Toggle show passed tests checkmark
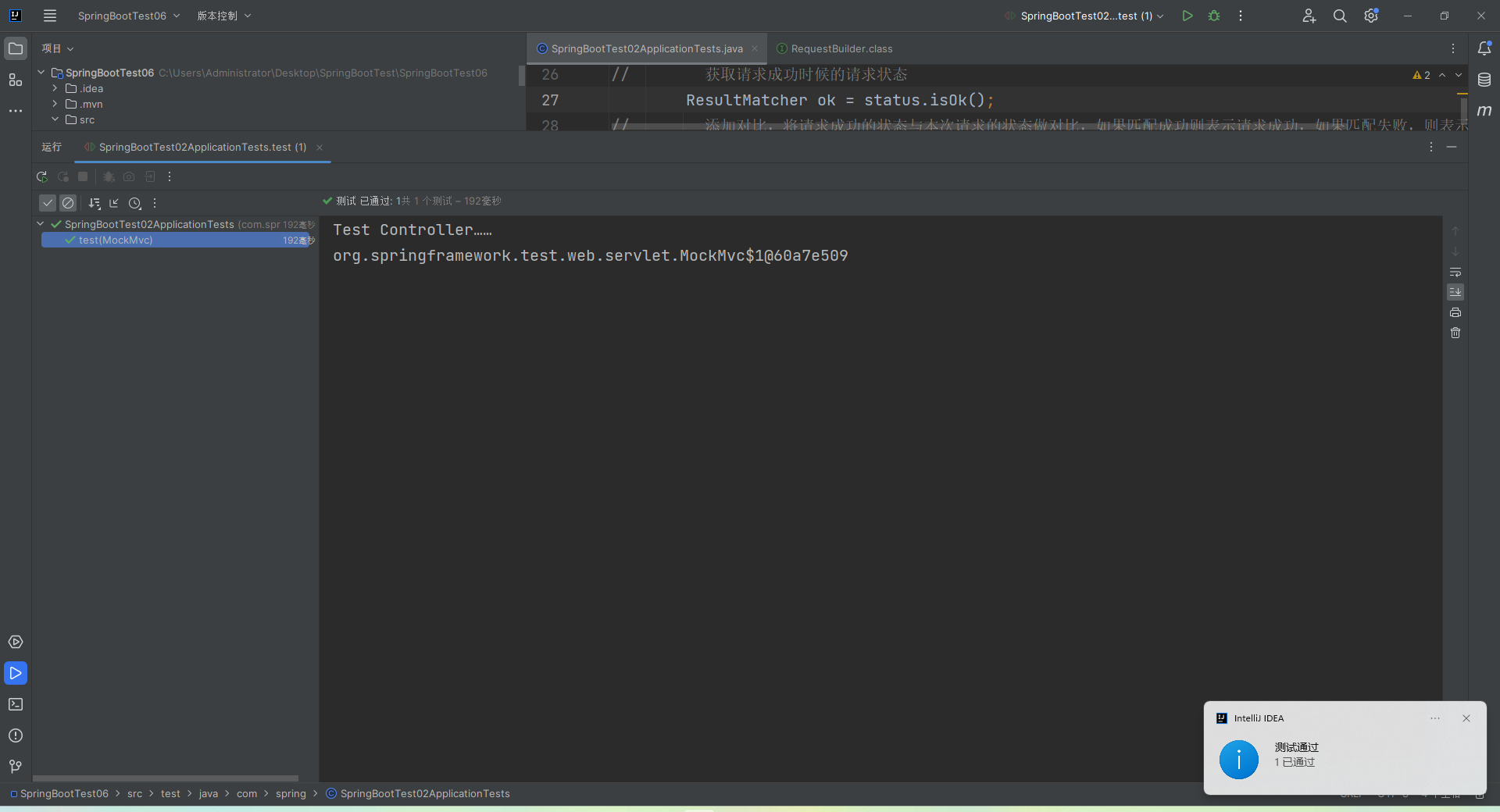 point(48,203)
